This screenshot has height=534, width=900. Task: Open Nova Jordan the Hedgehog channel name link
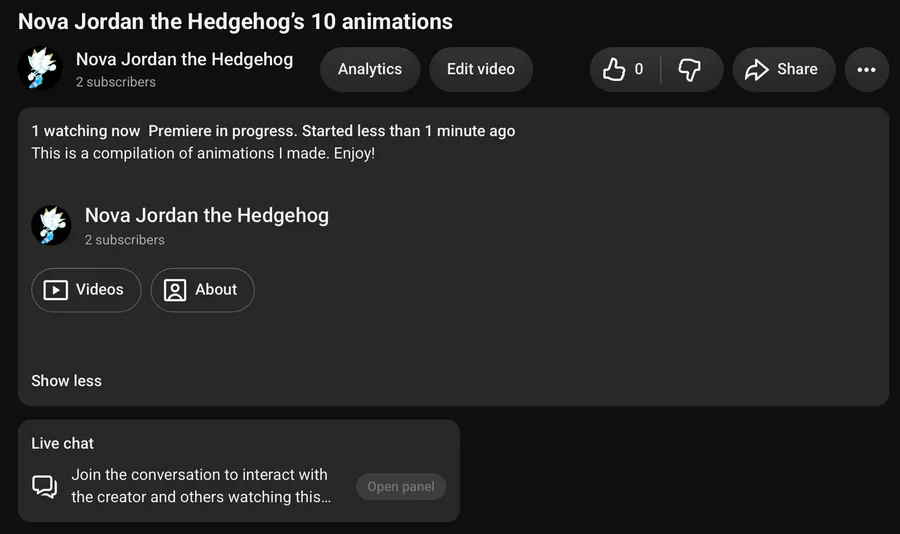(x=184, y=59)
